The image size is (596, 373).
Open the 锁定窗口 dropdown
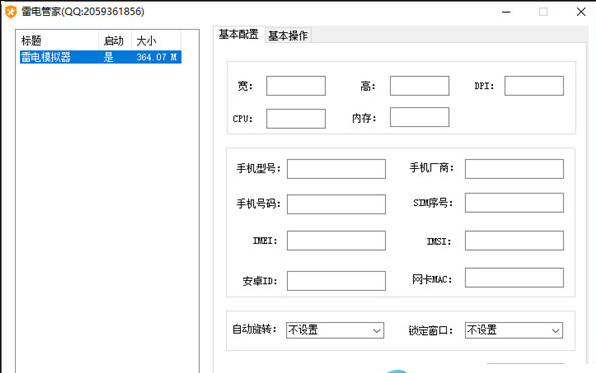[514, 330]
